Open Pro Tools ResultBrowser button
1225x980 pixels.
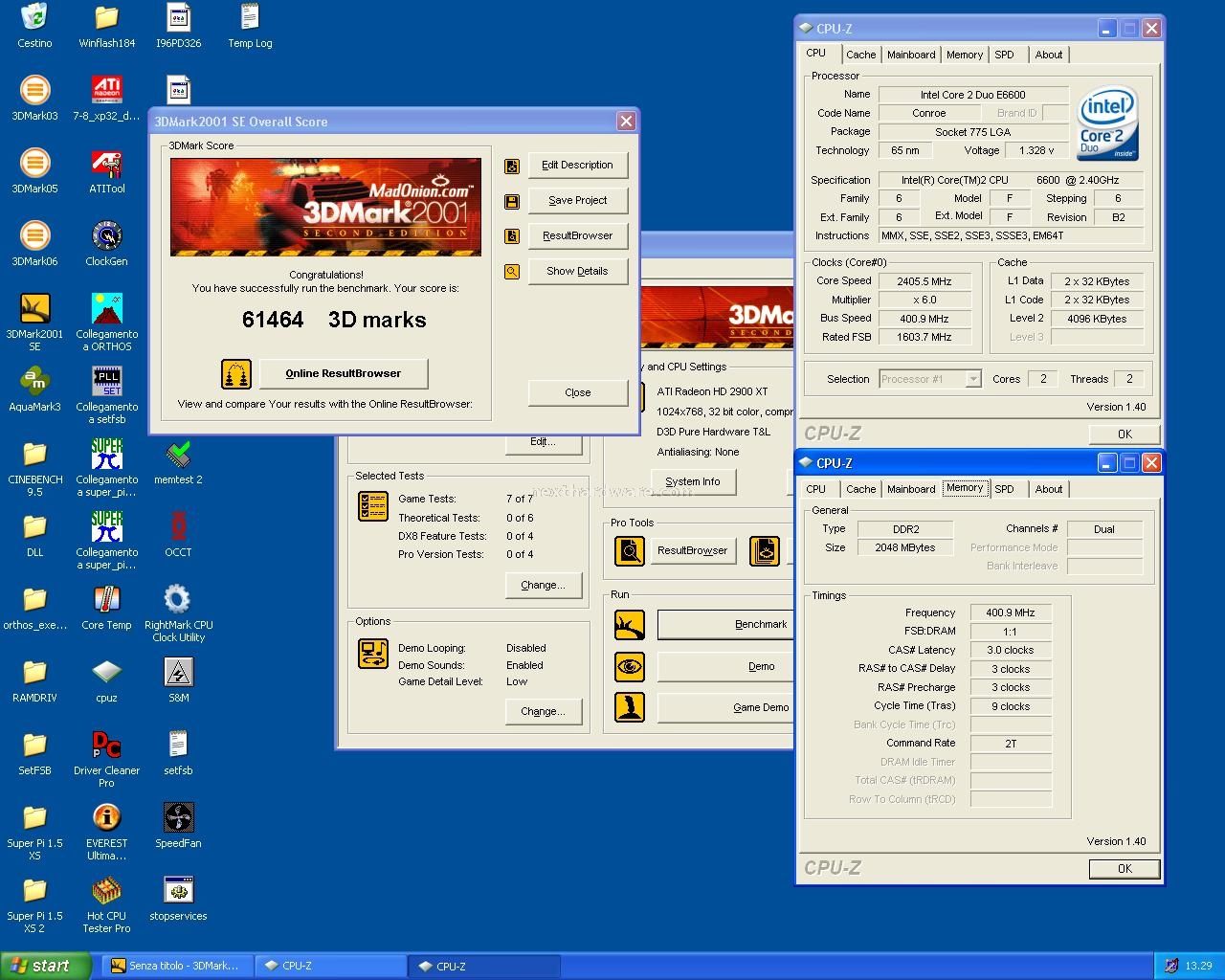tap(693, 550)
